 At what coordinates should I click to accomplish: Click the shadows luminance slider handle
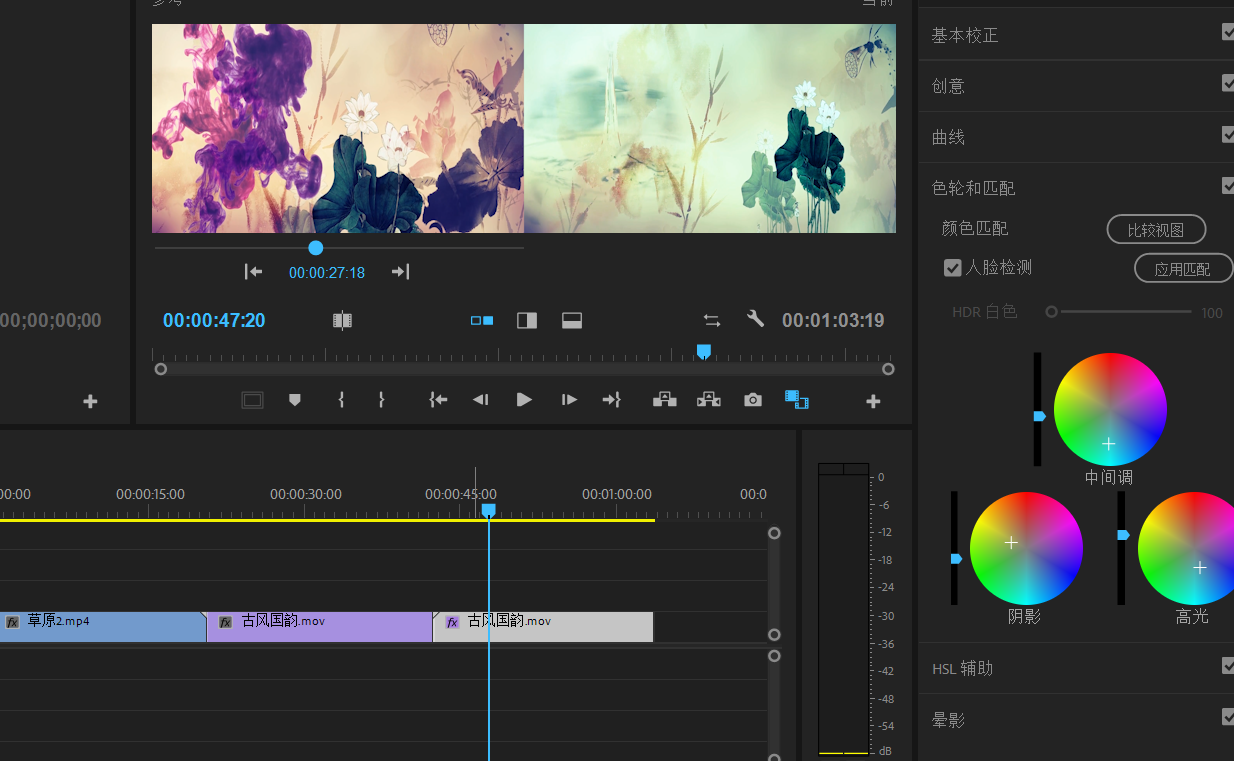[x=956, y=559]
